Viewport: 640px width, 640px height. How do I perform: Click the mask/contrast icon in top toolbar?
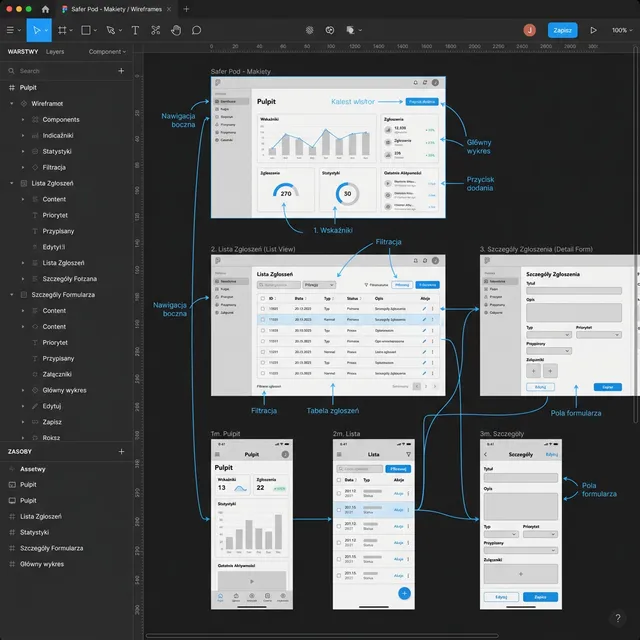click(330, 30)
